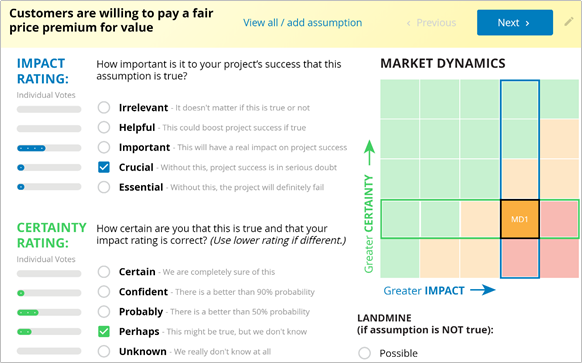Open View all / add assumption link
The height and width of the screenshot is (363, 582).
[x=303, y=23]
